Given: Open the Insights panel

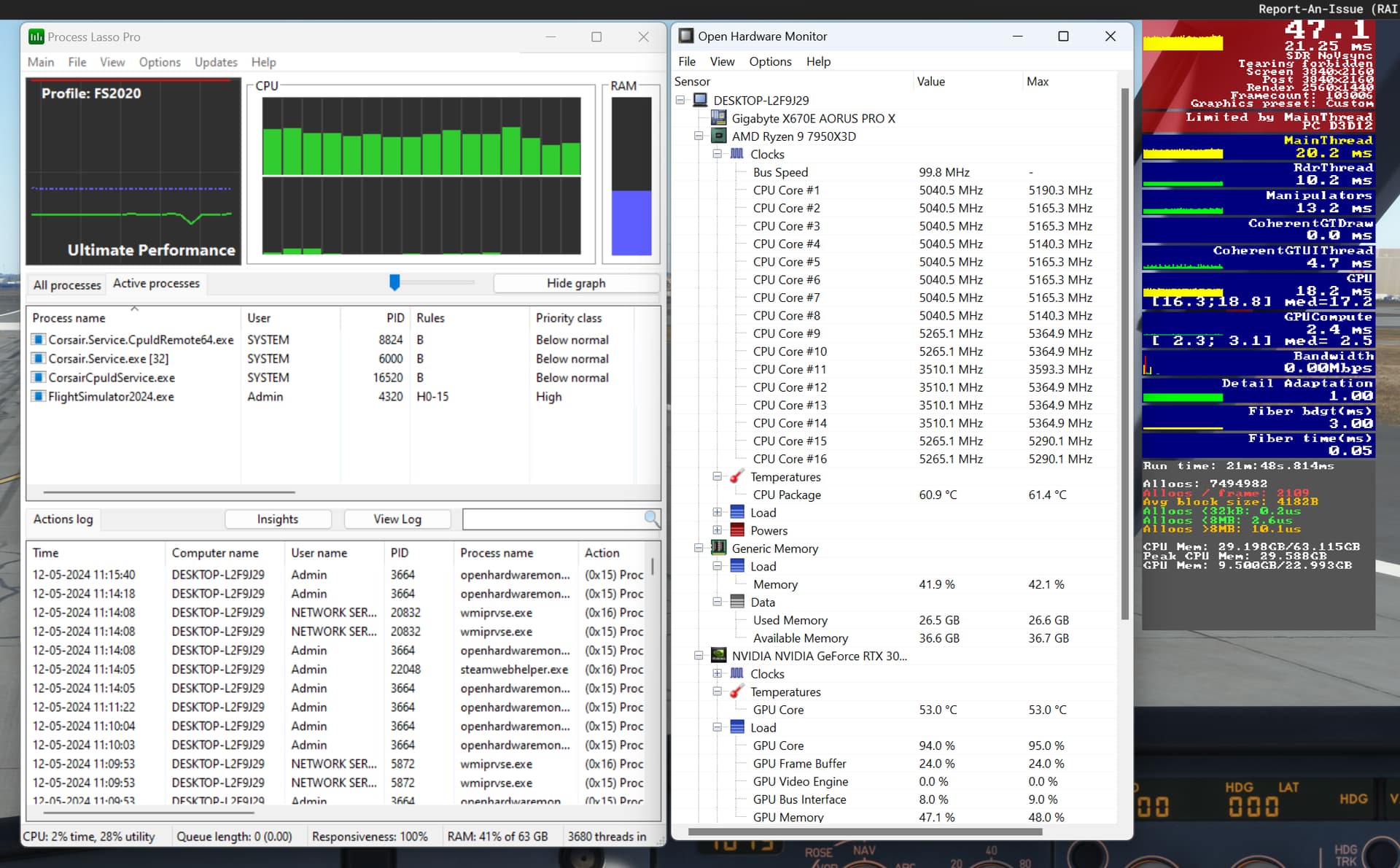Looking at the screenshot, I should [277, 519].
